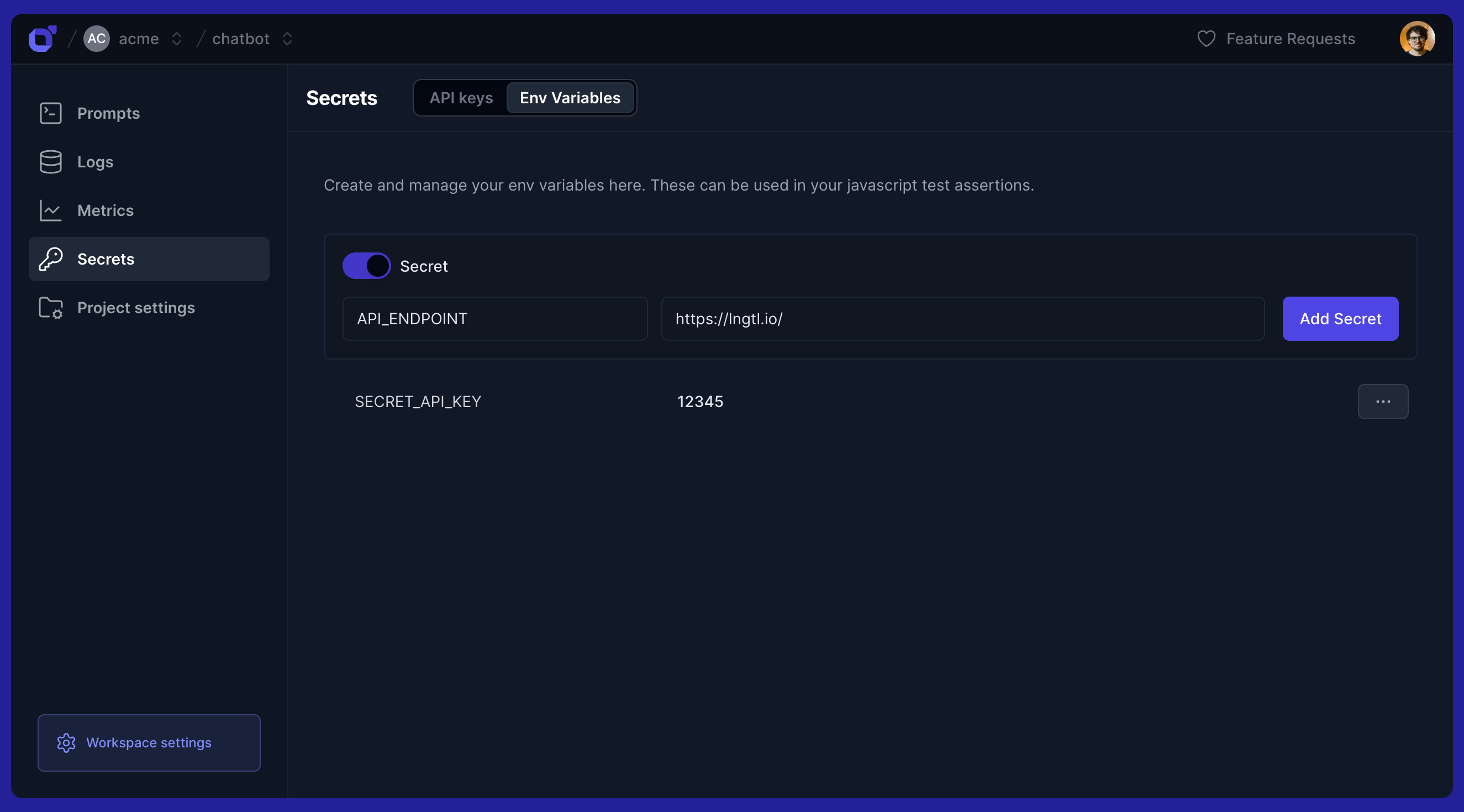Click the heart icon beside Feature Requests
The height and width of the screenshot is (812, 1464).
coord(1206,39)
